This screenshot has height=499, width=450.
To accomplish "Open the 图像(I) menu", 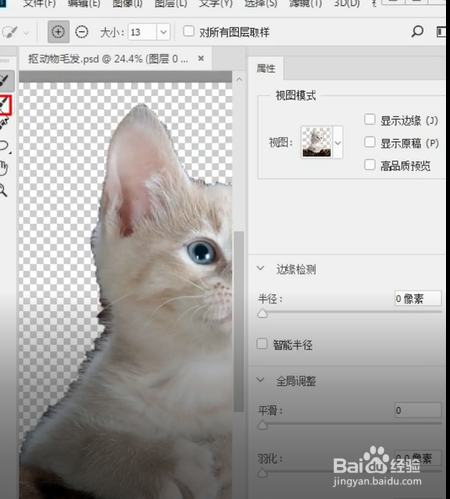I will [127, 4].
